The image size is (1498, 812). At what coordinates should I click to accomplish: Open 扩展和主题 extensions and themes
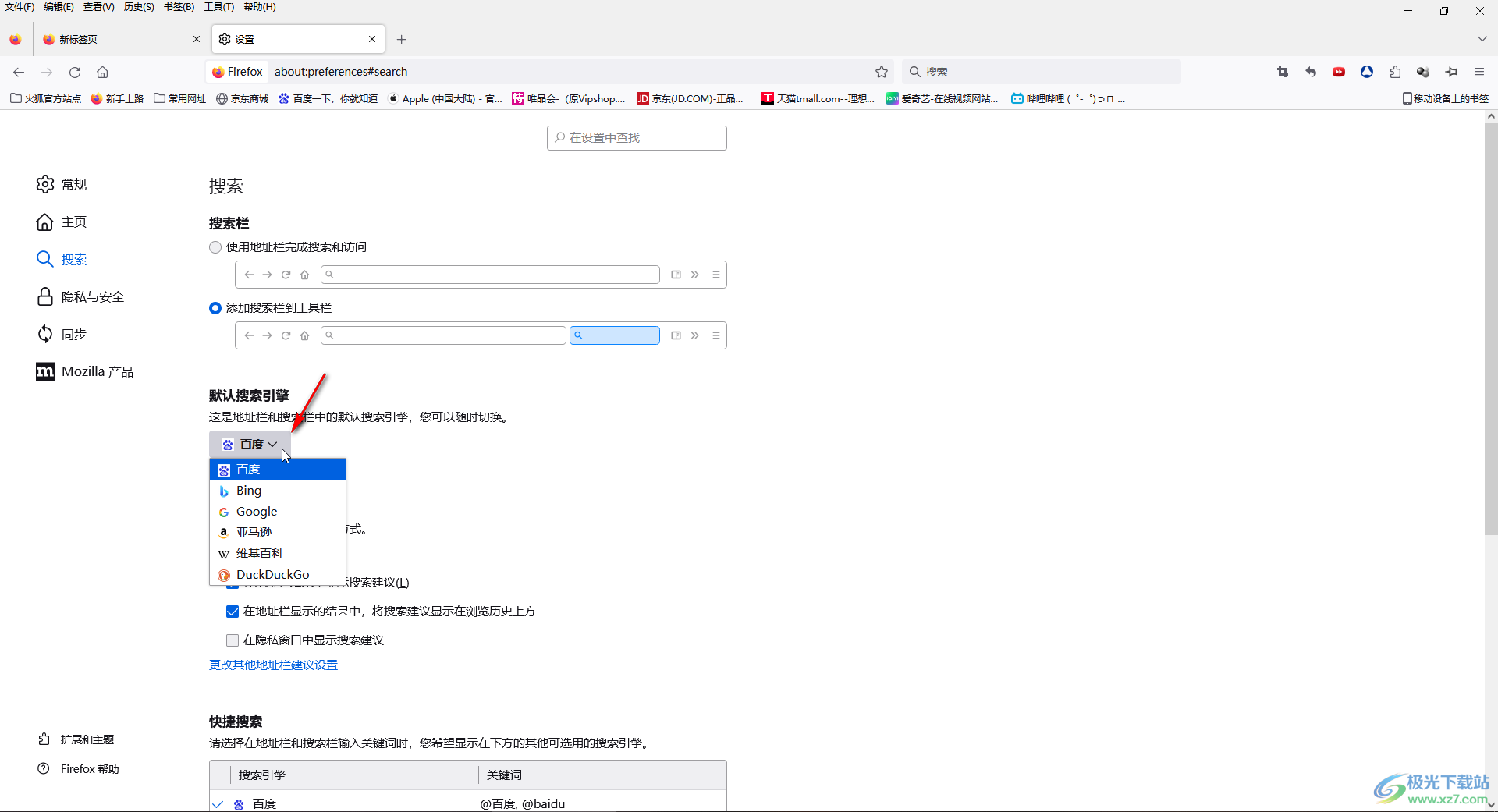(76, 739)
